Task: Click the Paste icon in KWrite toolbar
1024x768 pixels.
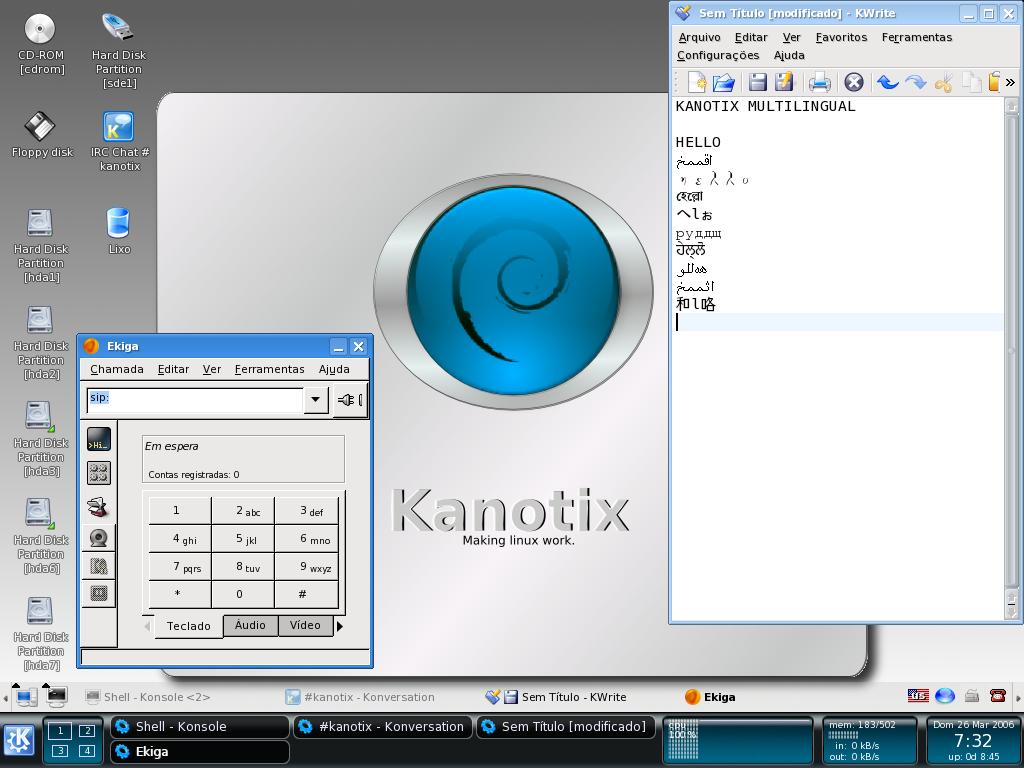Action: 994,82
